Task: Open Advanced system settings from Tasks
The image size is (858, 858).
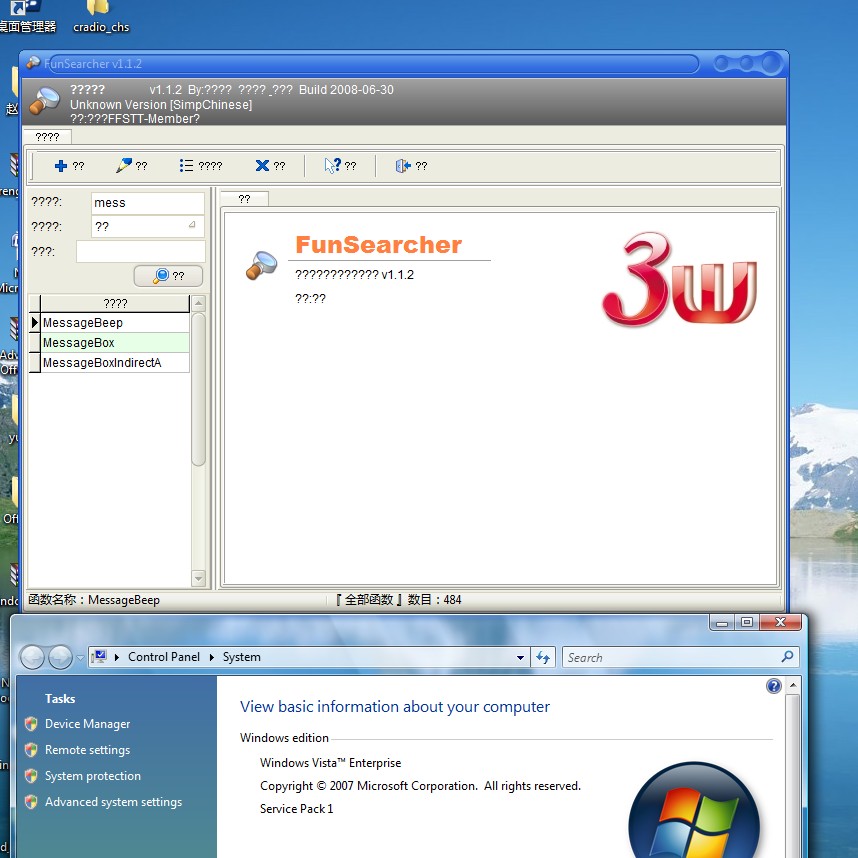Action: 113,802
